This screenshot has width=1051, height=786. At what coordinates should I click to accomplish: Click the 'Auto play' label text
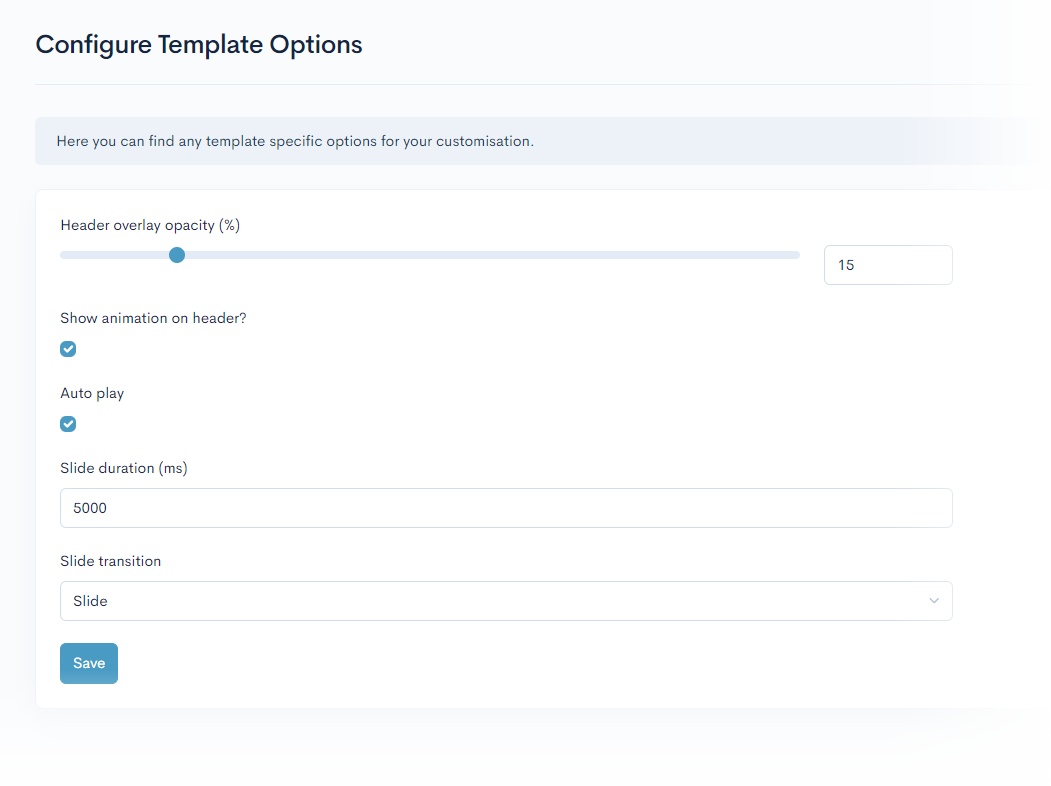point(92,393)
